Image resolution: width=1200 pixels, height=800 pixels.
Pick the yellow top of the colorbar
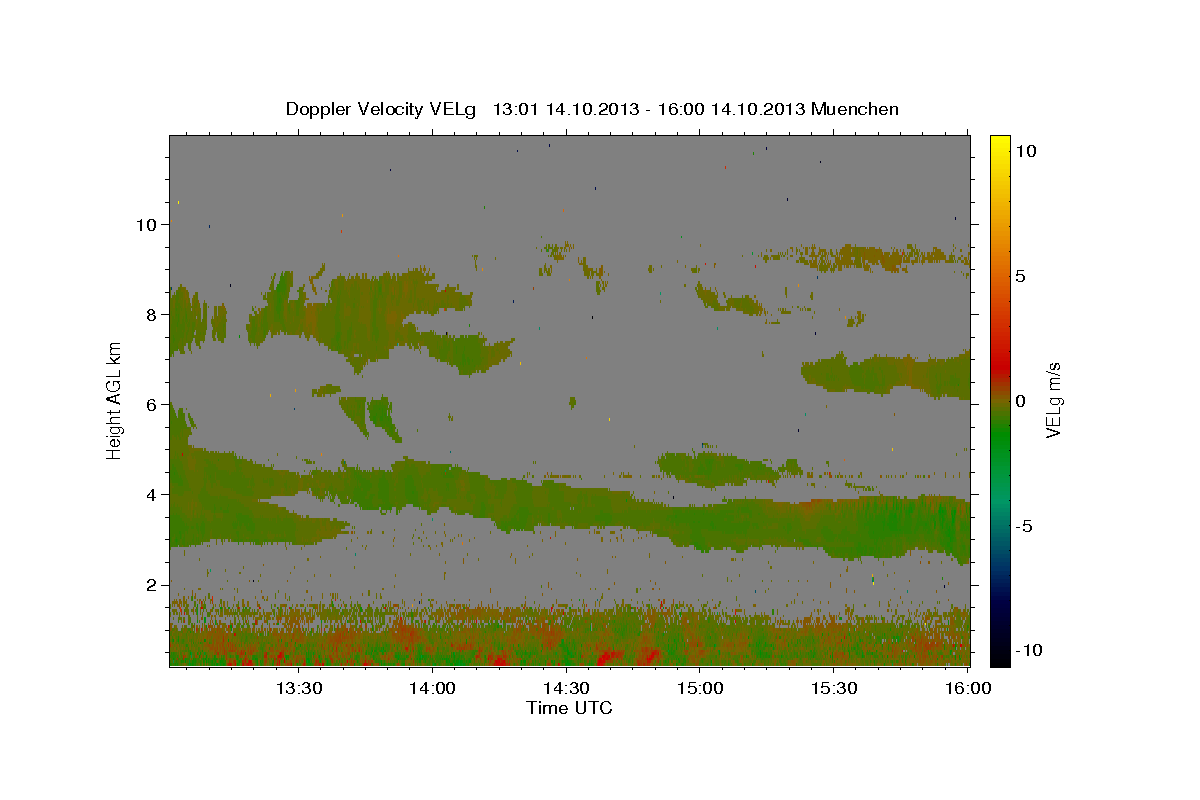click(x=1000, y=145)
